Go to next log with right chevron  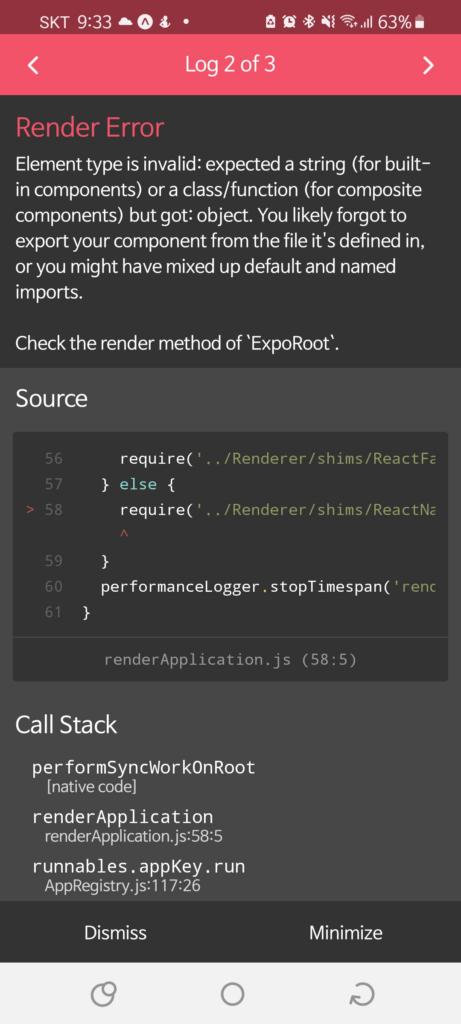tap(428, 65)
